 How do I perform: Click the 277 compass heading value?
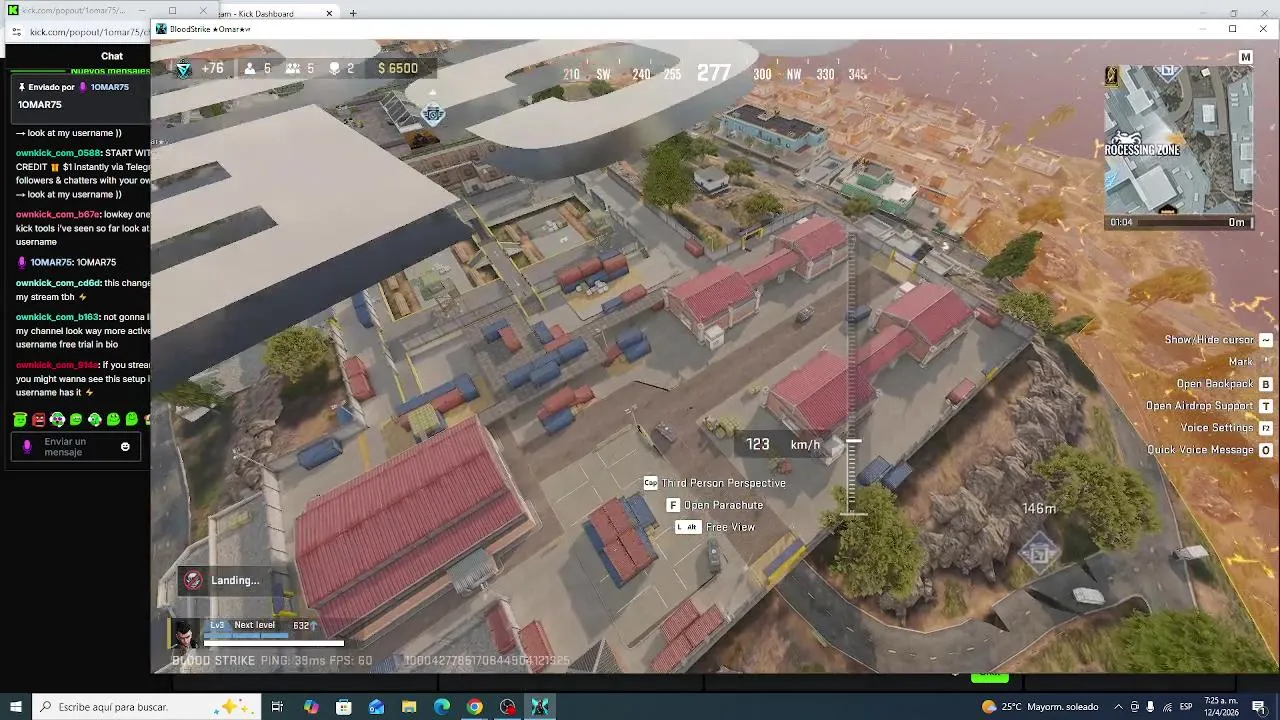coord(713,73)
